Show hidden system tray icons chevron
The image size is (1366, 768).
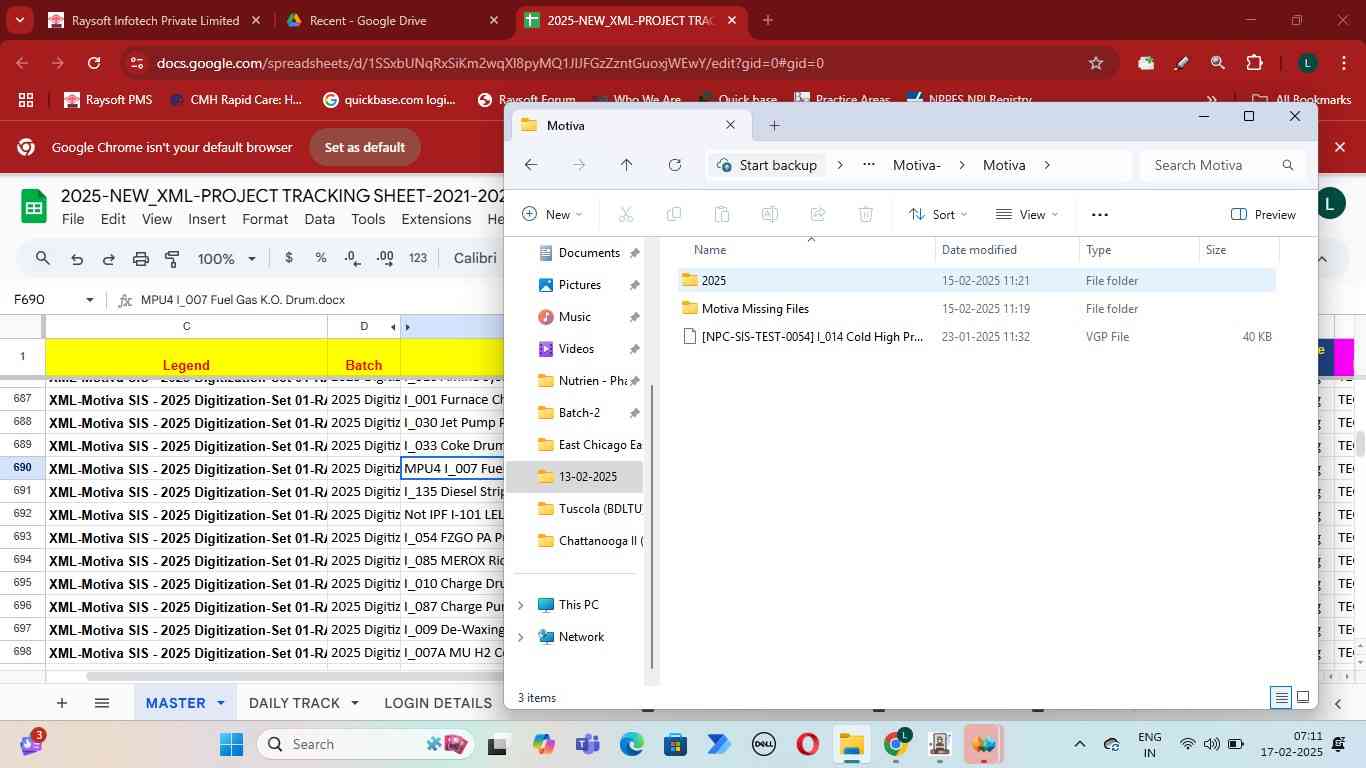(x=1079, y=744)
